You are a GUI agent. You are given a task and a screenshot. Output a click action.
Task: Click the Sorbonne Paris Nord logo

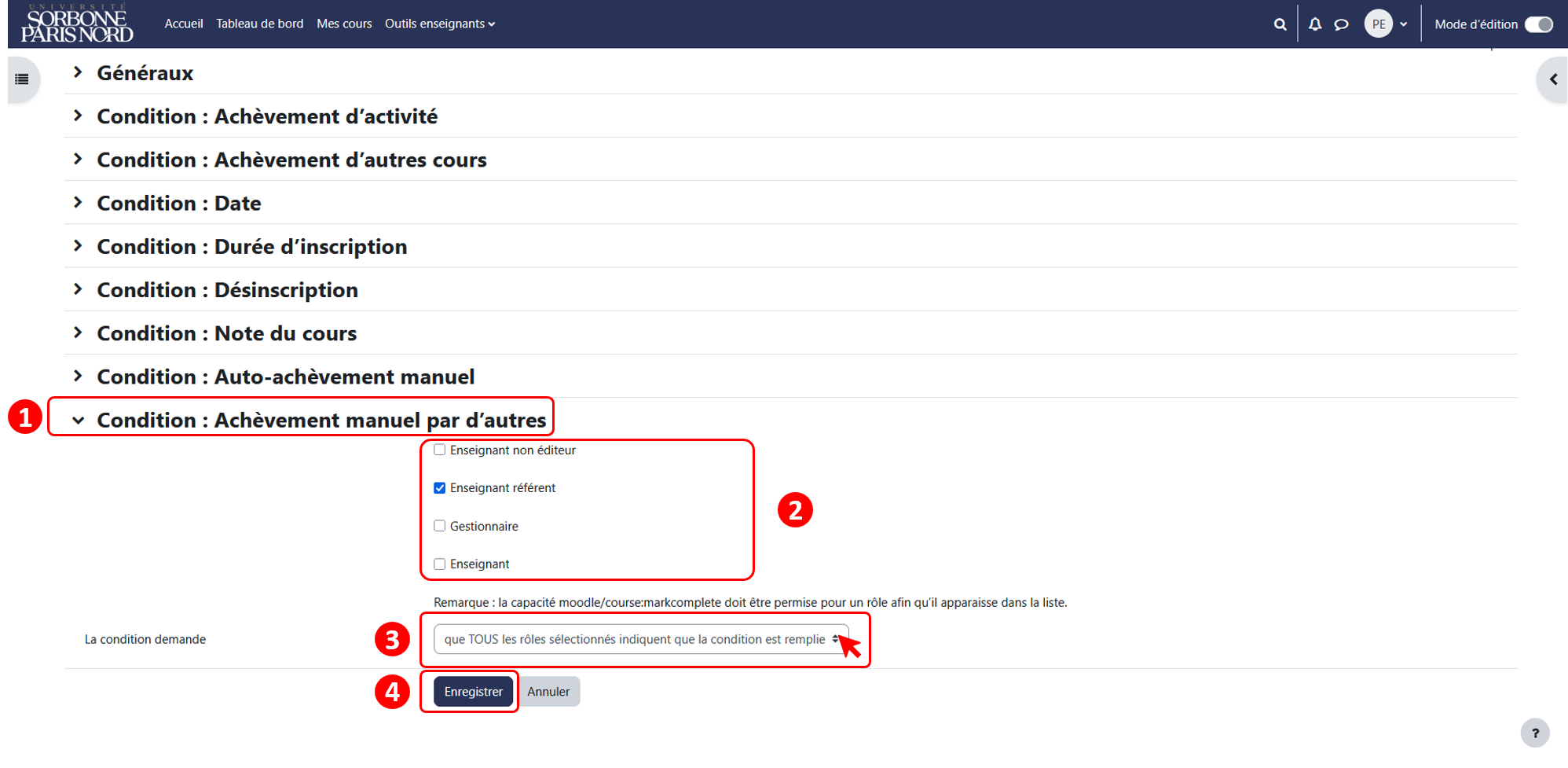tap(77, 24)
